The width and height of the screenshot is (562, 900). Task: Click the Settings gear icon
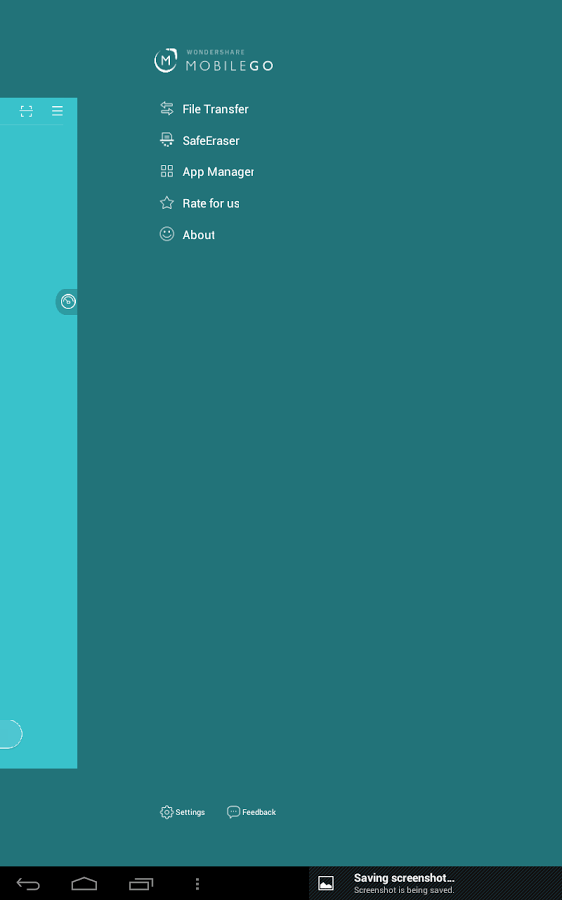tap(166, 812)
